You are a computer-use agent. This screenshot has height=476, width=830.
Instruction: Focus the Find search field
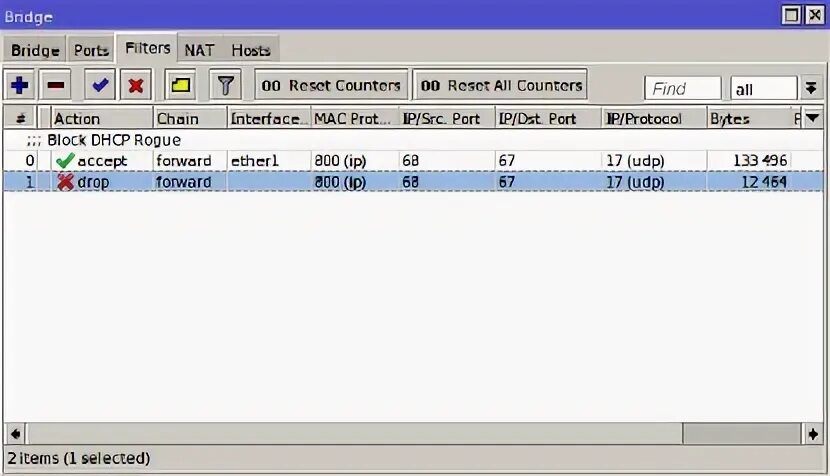pyautogui.click(x=683, y=88)
